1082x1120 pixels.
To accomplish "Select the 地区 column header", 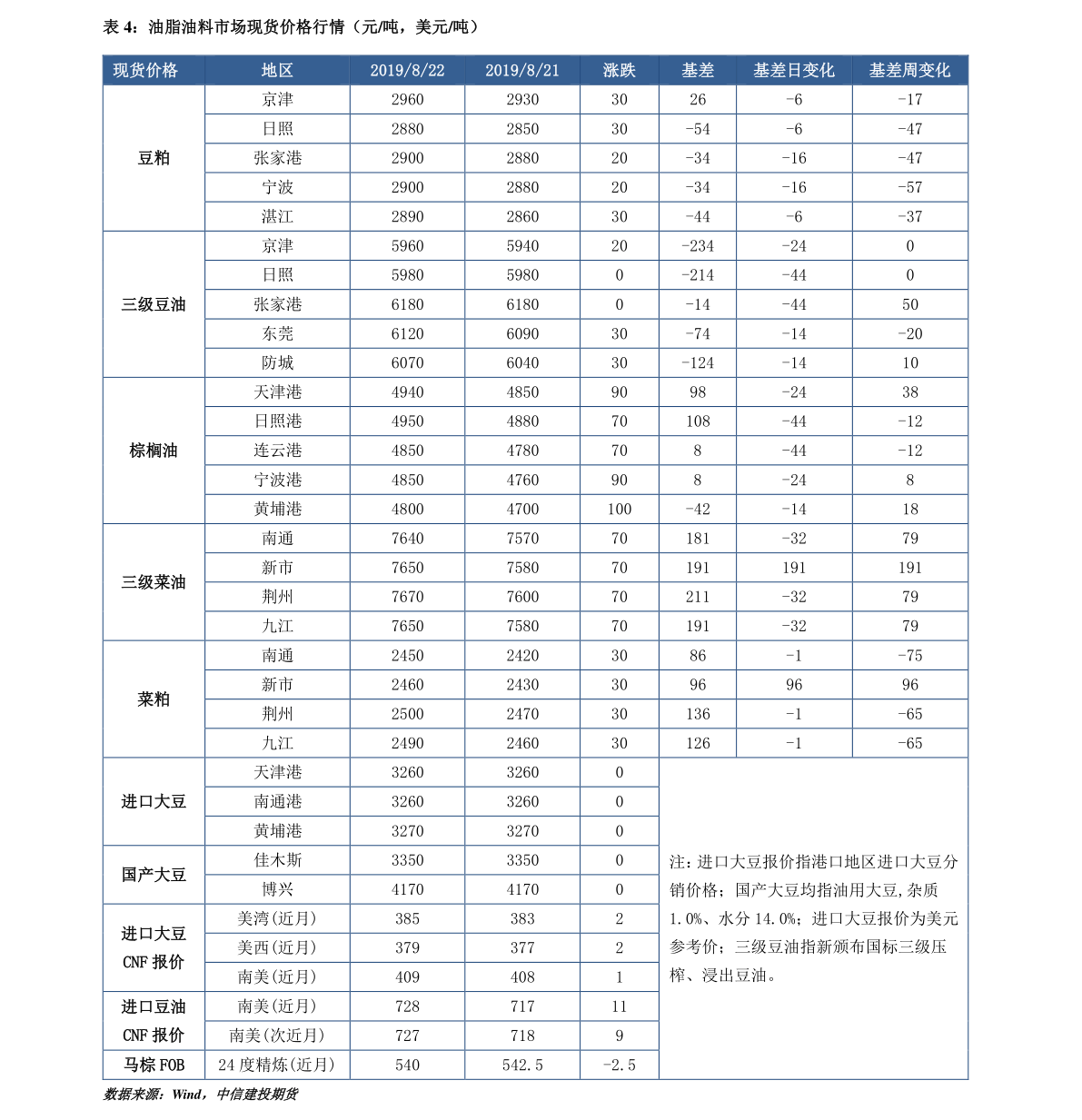I will pyautogui.click(x=277, y=70).
